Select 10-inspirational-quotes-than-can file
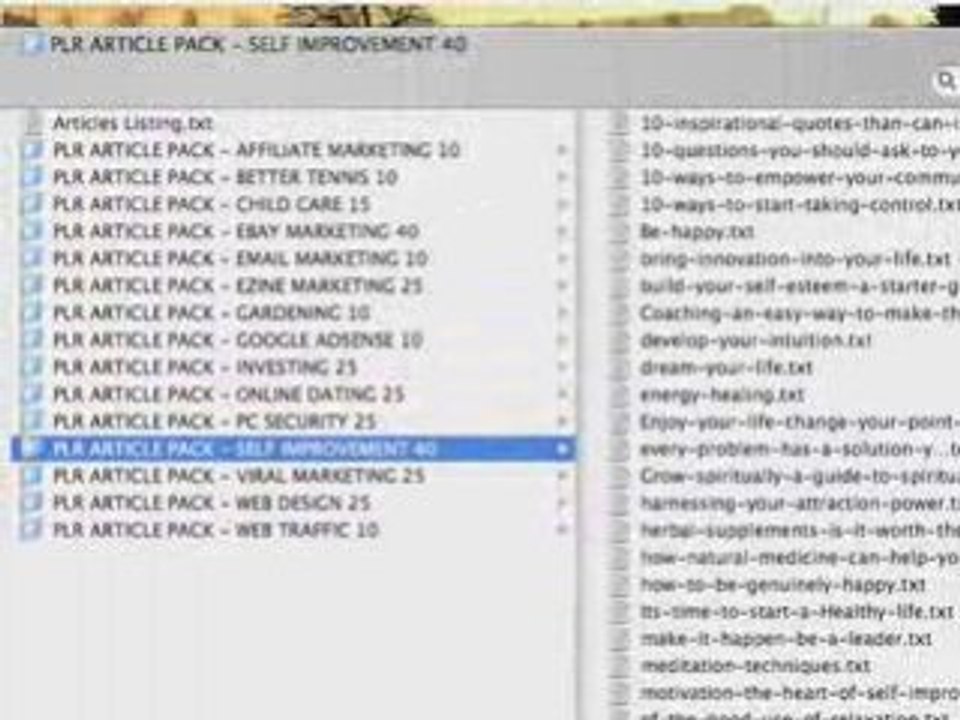 pos(800,124)
